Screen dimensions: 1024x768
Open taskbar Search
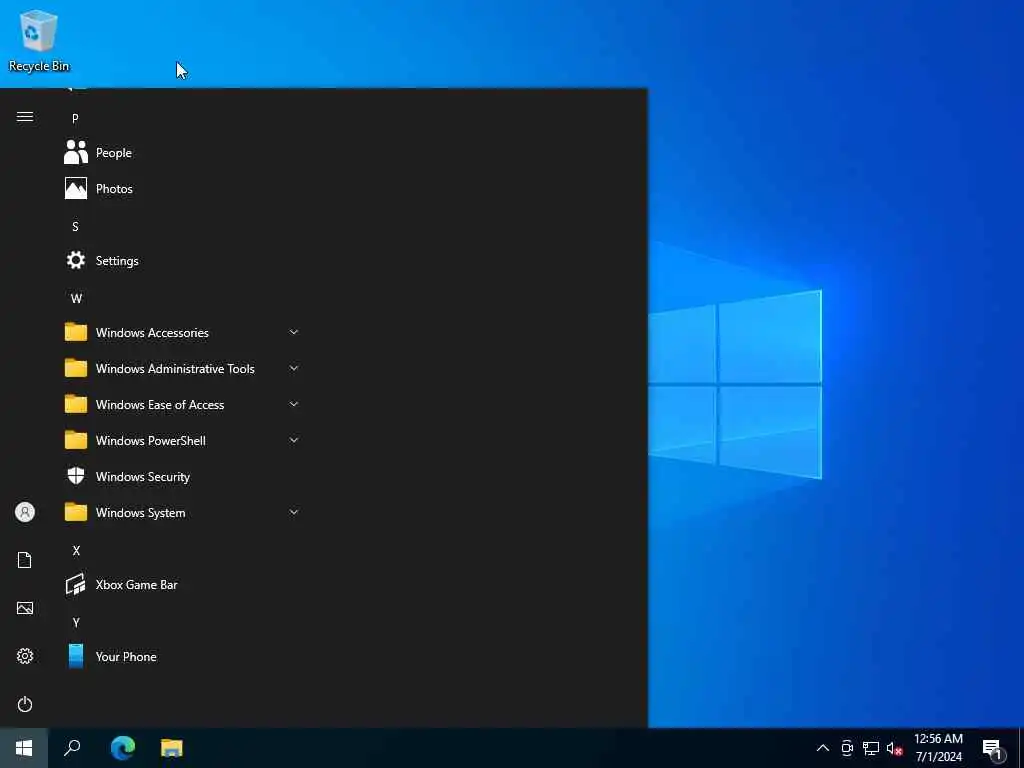pyautogui.click(x=72, y=748)
